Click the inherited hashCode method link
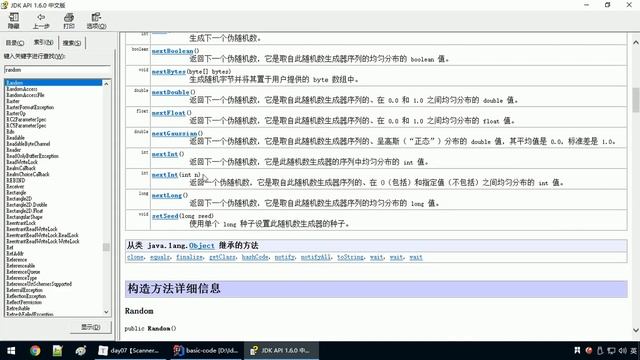Image resolution: width=640 pixels, height=360 pixels. pos(255,257)
